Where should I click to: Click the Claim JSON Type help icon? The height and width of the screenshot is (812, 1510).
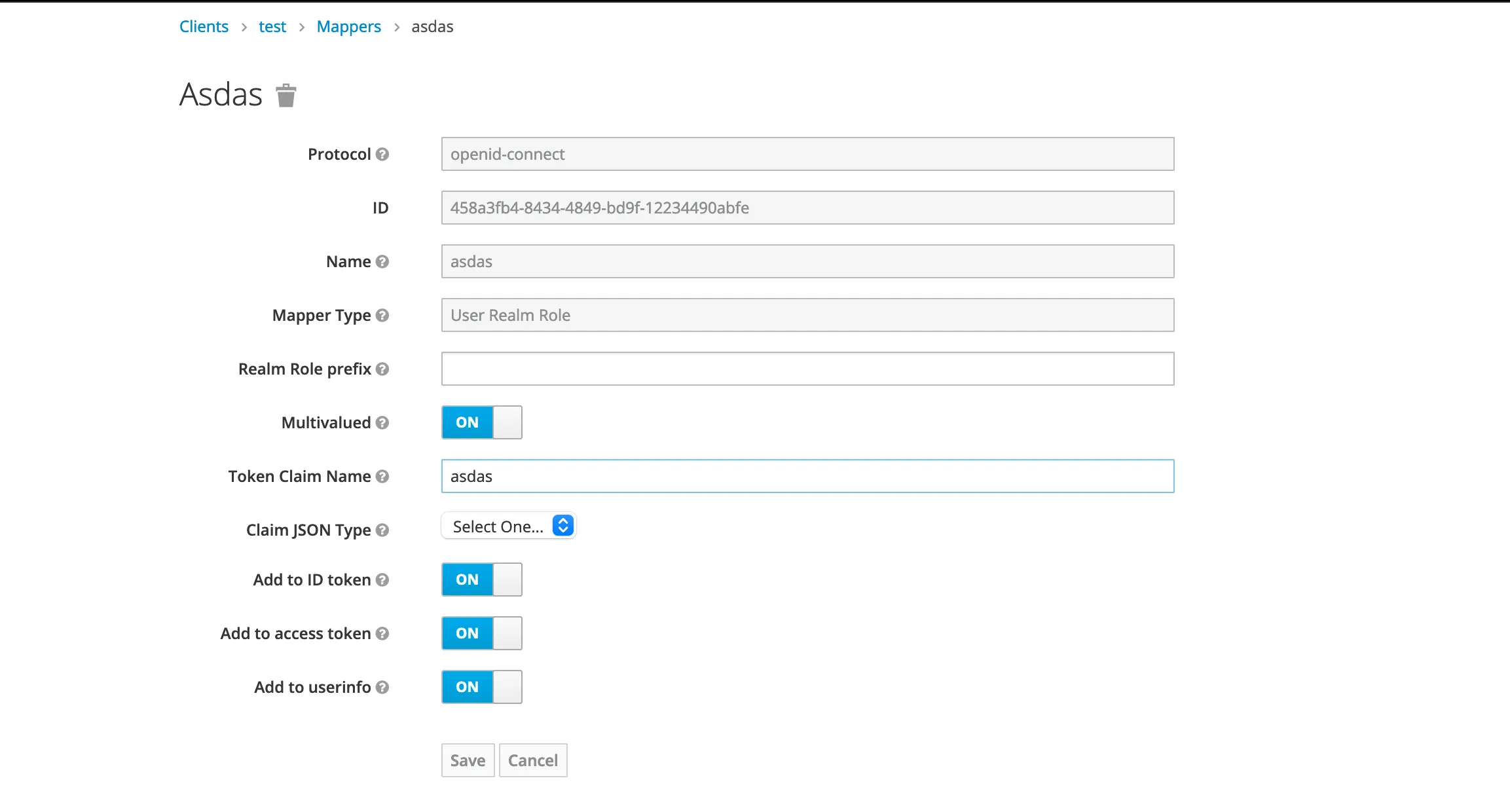tap(382, 530)
